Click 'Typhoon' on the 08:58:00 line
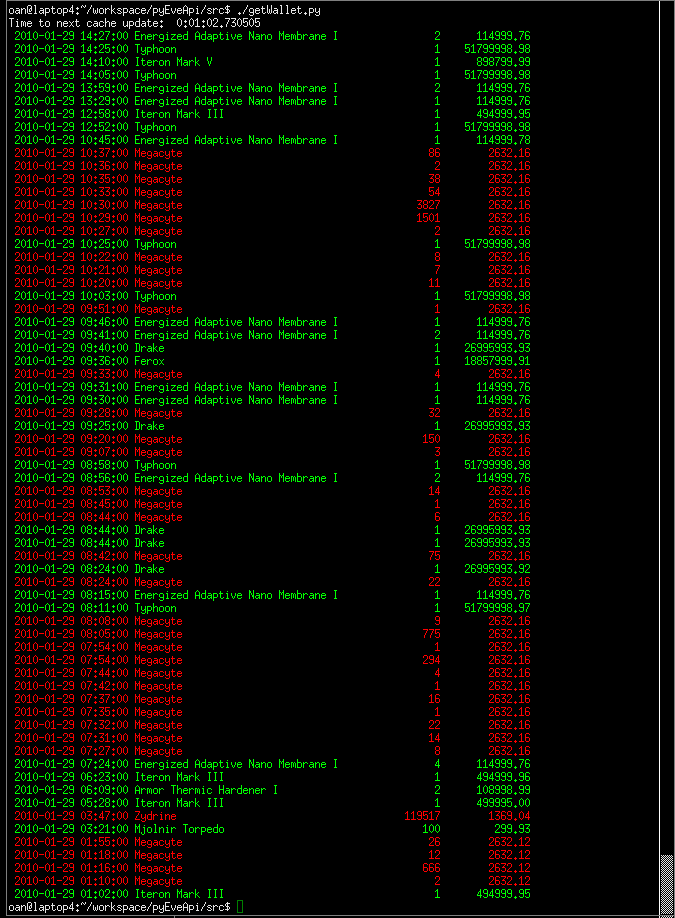Viewport: 675px width, 918px height. 155,465
